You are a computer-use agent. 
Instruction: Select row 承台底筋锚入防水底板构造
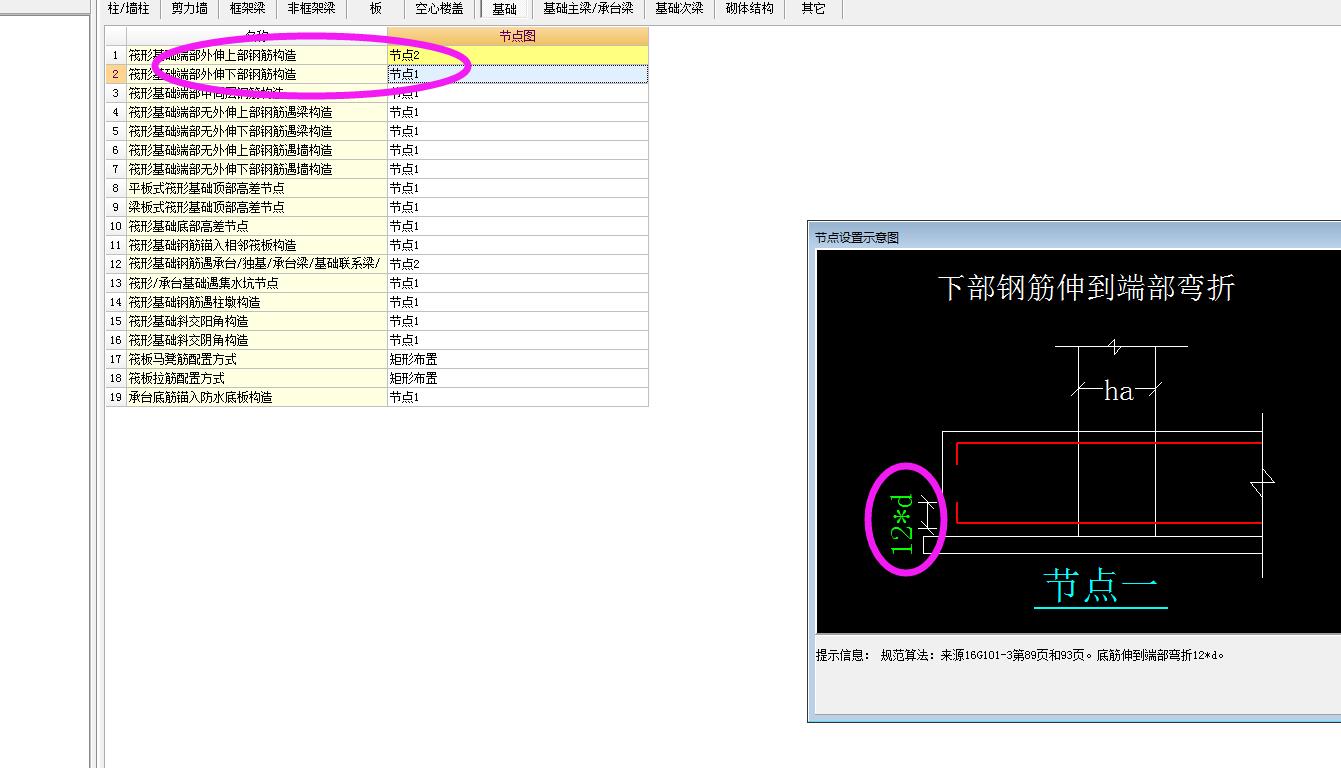coord(256,397)
